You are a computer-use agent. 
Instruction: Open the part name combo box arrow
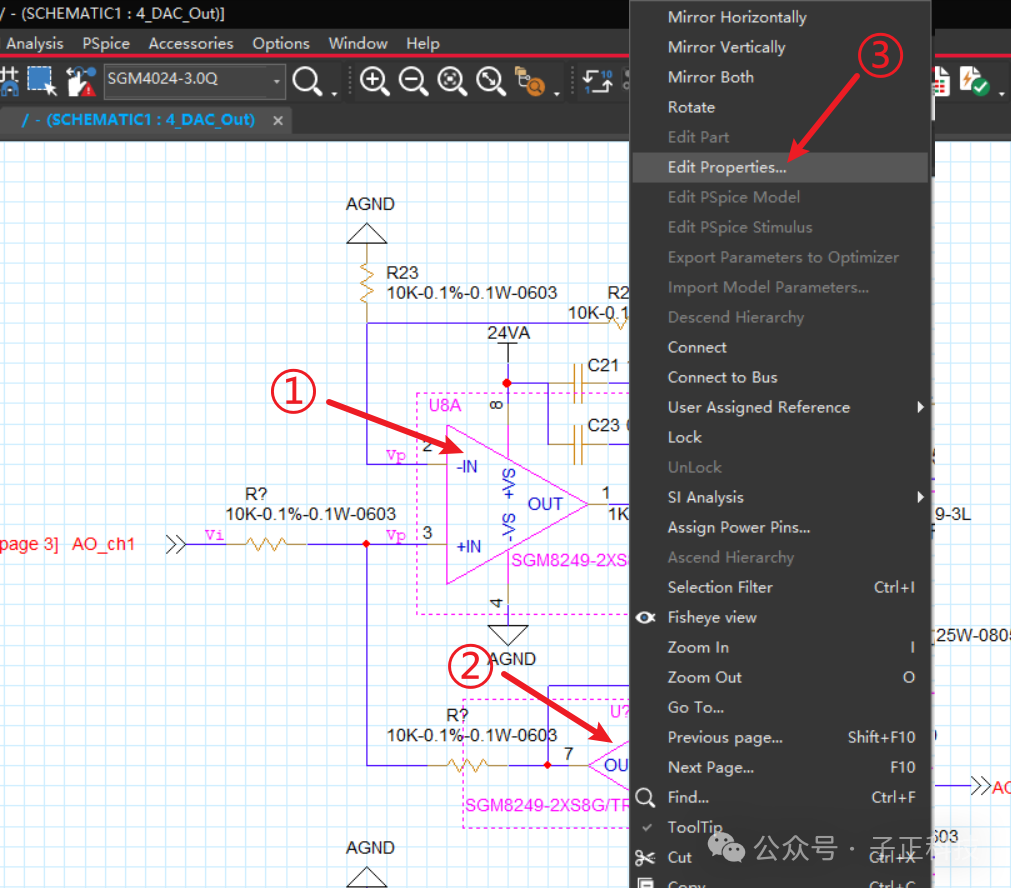click(x=277, y=81)
